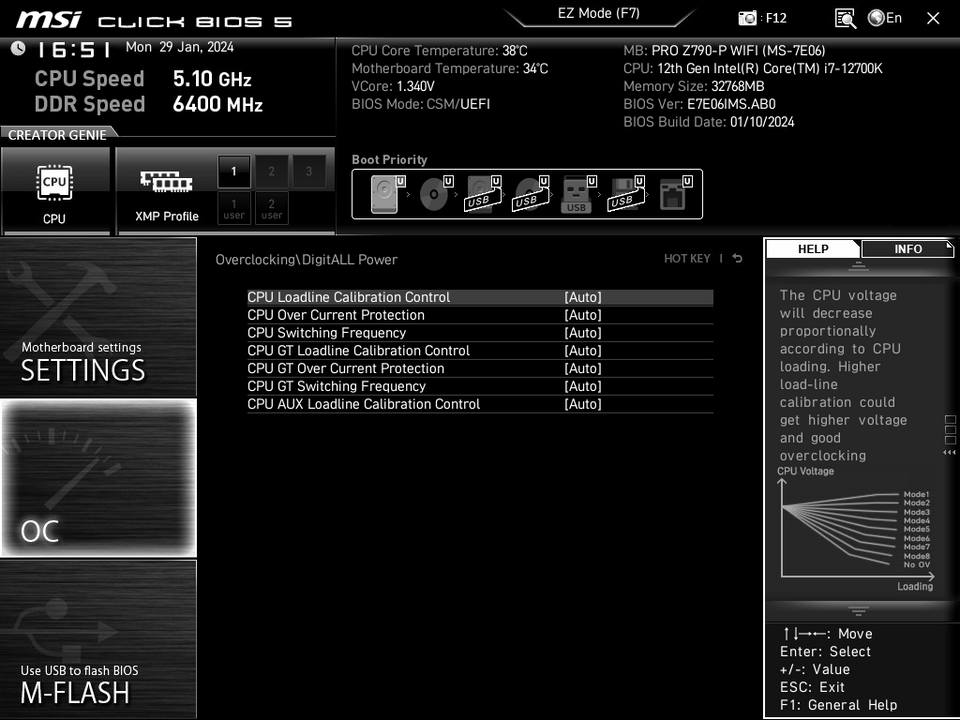
Task: Click the CREATOR GENIE label tab
Action: point(57,135)
